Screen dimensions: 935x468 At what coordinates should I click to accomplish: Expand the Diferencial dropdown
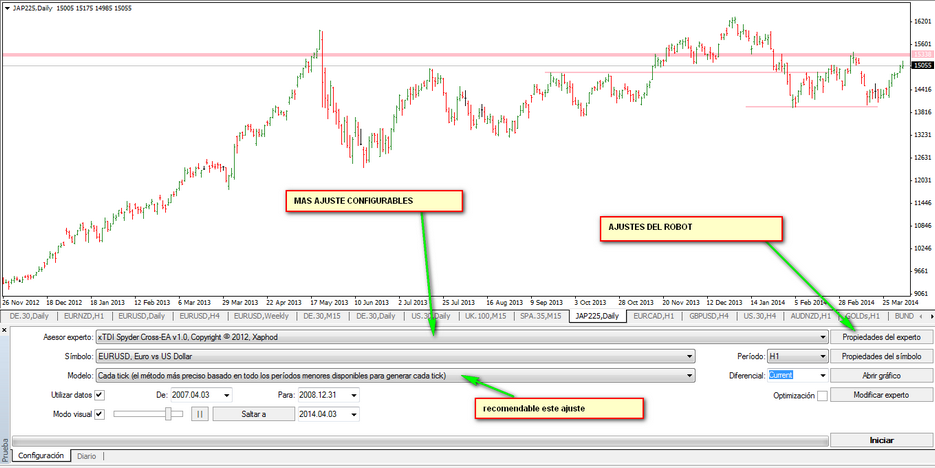pos(822,376)
